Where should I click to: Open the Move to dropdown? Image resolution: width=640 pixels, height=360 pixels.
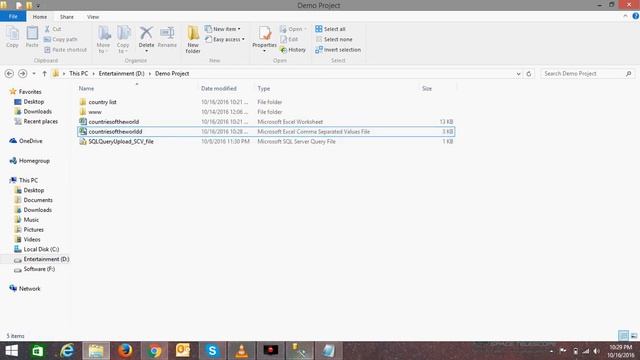pyautogui.click(x=103, y=39)
